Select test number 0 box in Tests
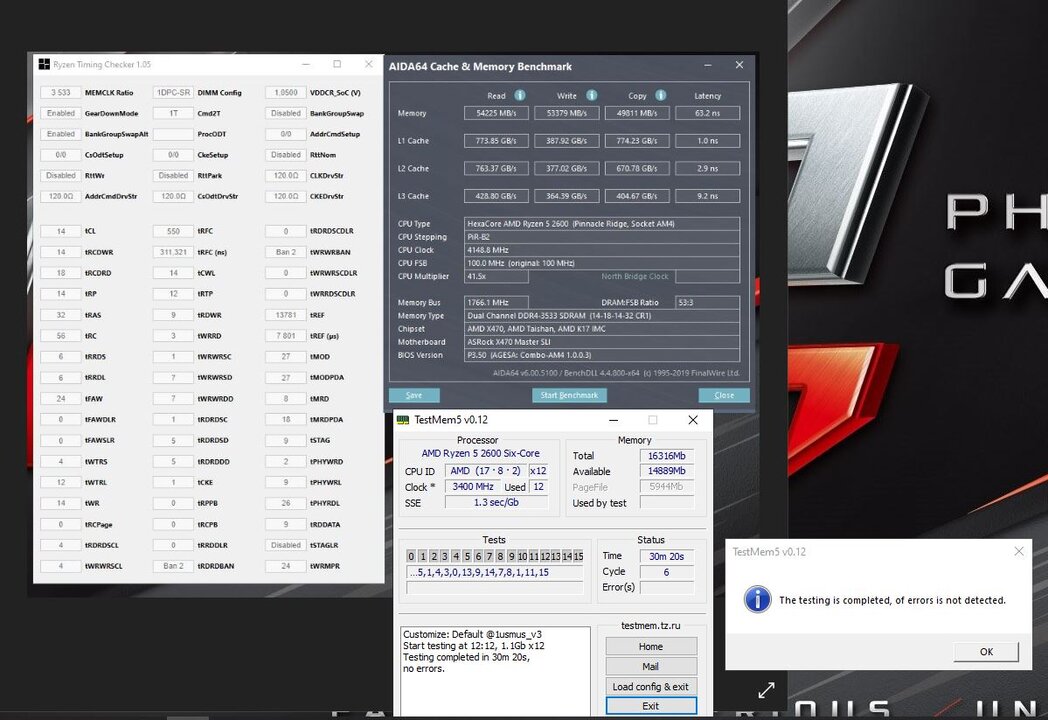The height and width of the screenshot is (720, 1048). [411, 556]
